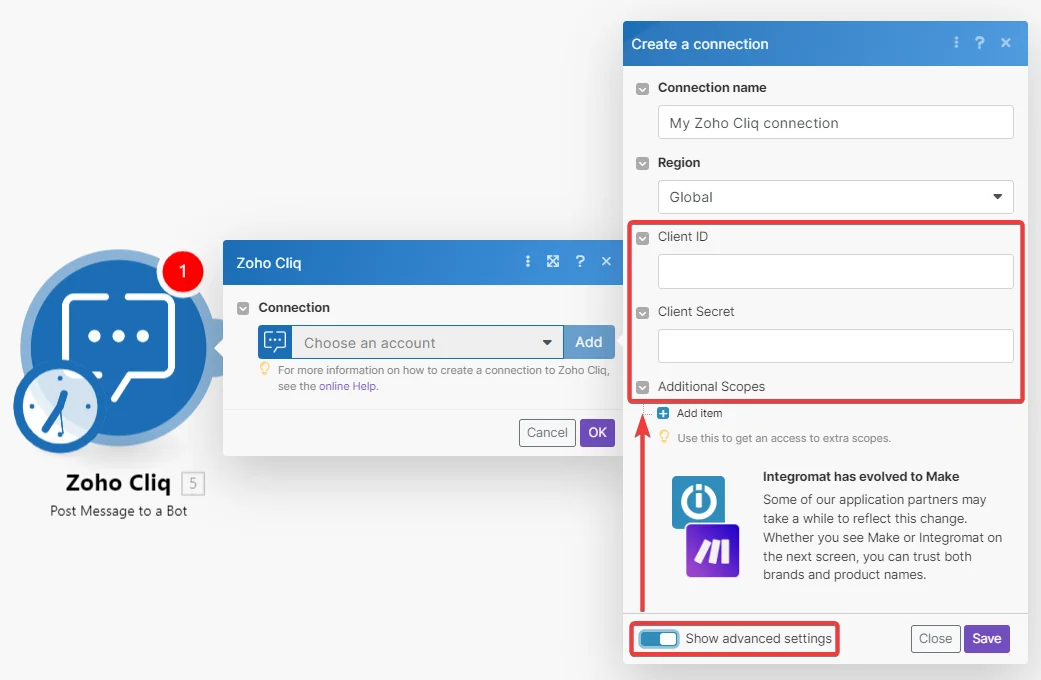Switch off Show advanced settings toggle
This screenshot has width=1041, height=680.
(x=659, y=639)
